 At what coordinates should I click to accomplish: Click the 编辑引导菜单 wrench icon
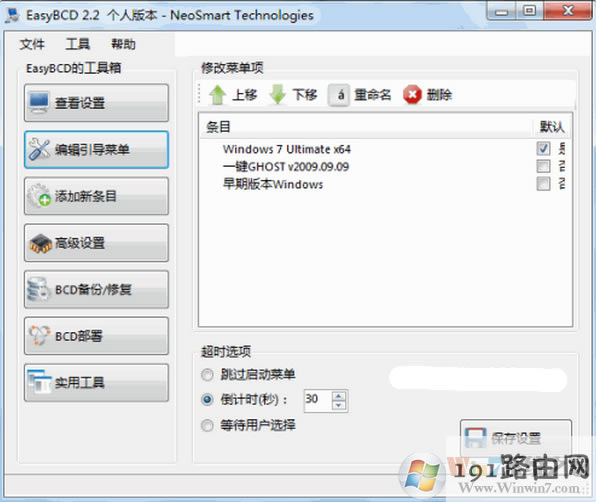click(x=39, y=149)
